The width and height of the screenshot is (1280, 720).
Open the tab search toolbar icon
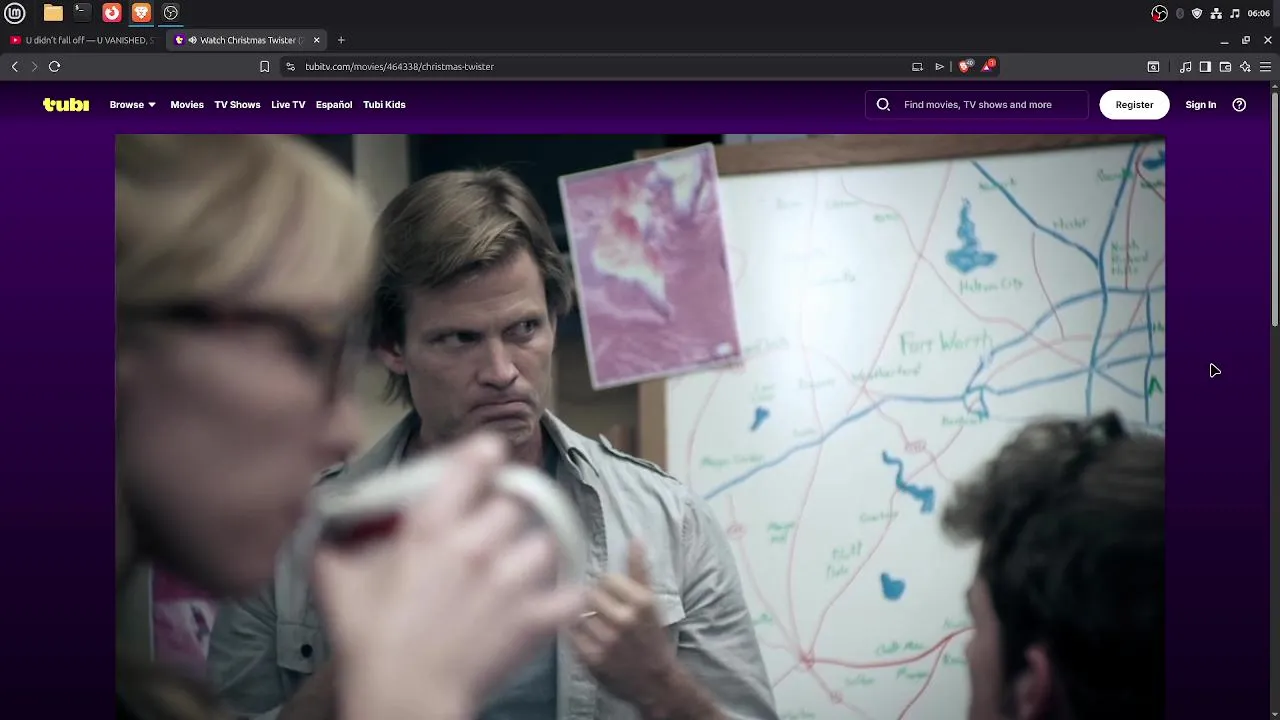1153,66
